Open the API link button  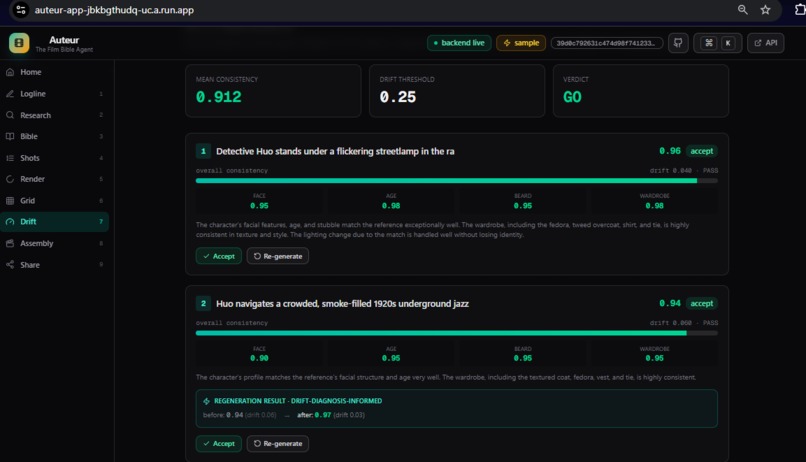click(x=765, y=43)
